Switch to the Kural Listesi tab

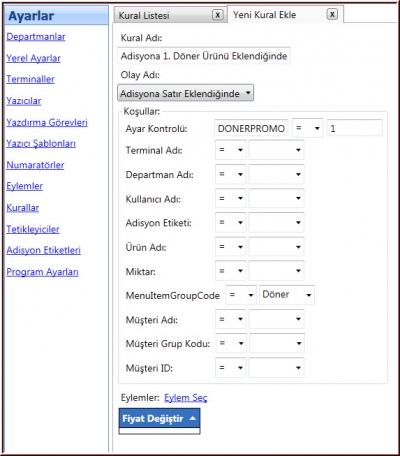coord(144,15)
